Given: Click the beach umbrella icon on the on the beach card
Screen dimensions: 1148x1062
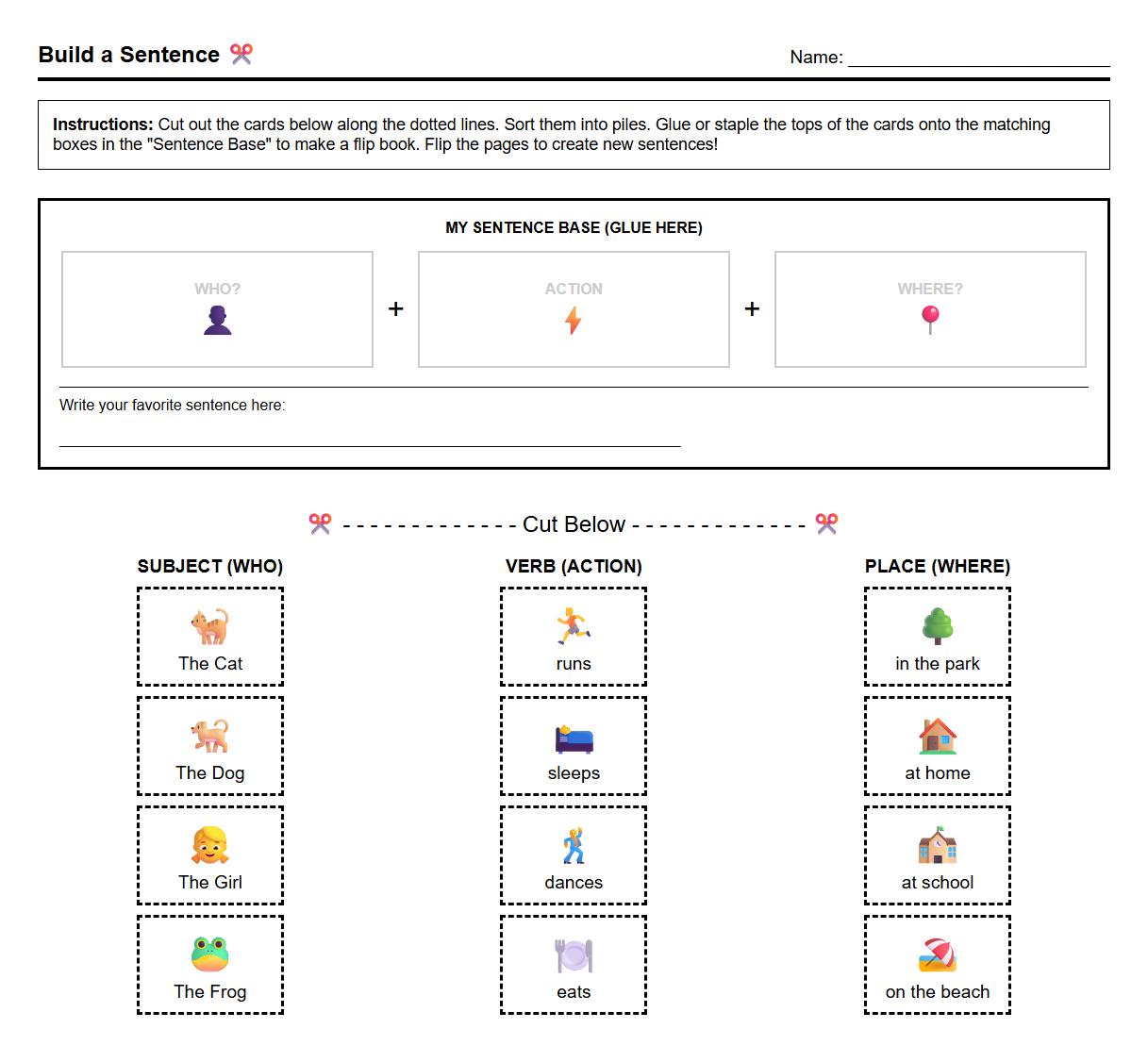Looking at the screenshot, I should (x=936, y=953).
